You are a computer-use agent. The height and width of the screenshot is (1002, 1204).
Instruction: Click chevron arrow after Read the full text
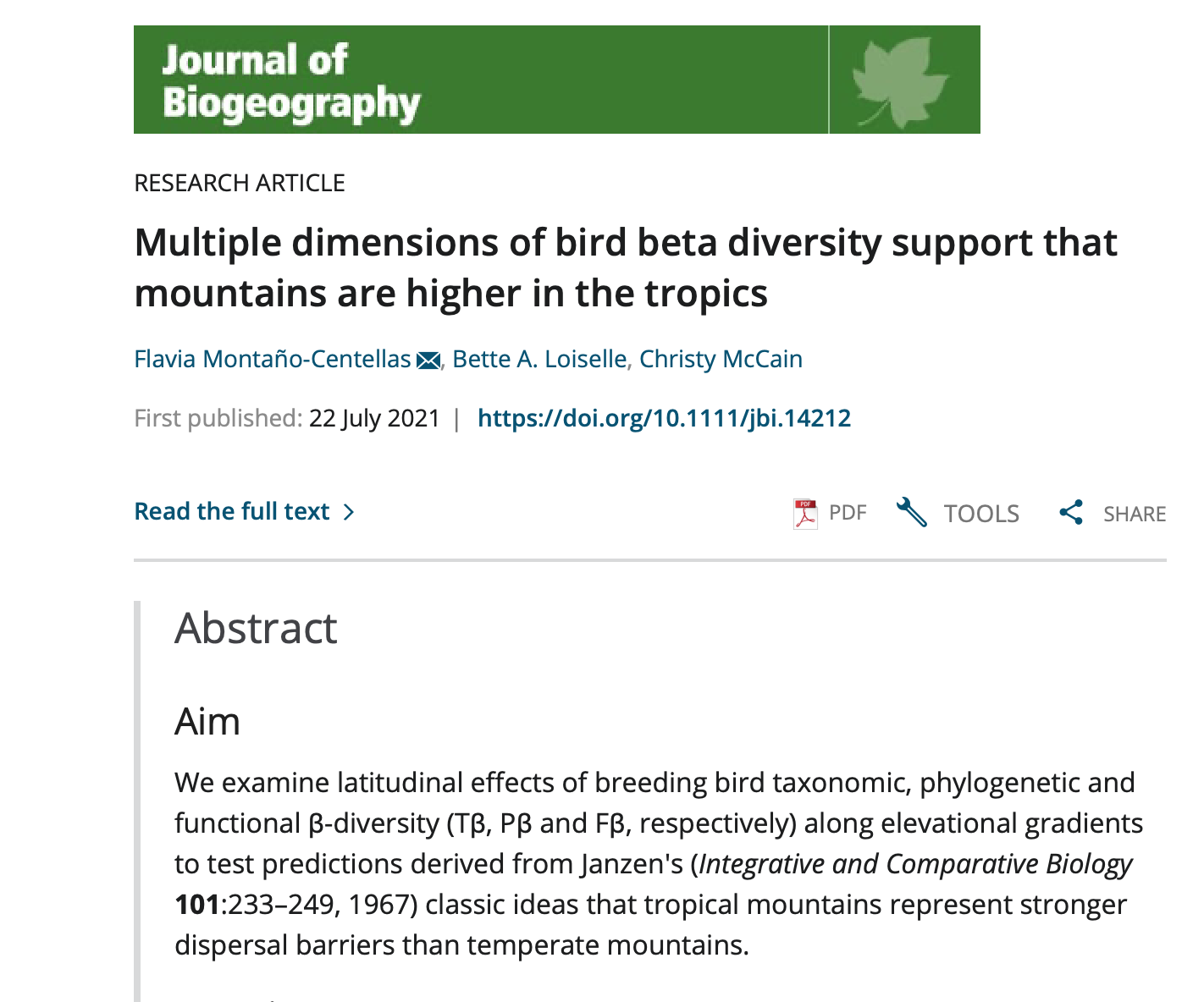[348, 512]
